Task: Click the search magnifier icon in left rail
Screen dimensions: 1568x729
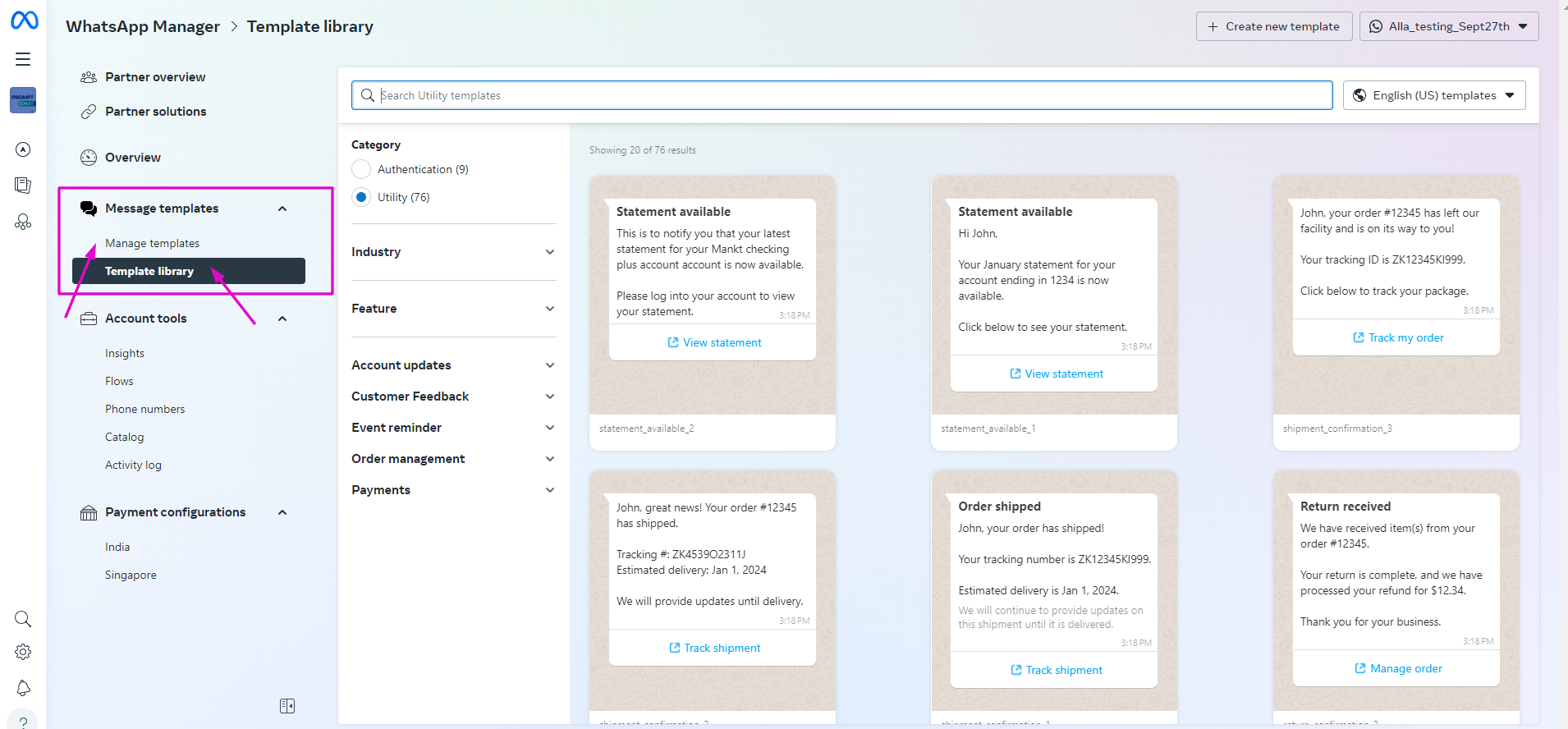Action: 23,619
